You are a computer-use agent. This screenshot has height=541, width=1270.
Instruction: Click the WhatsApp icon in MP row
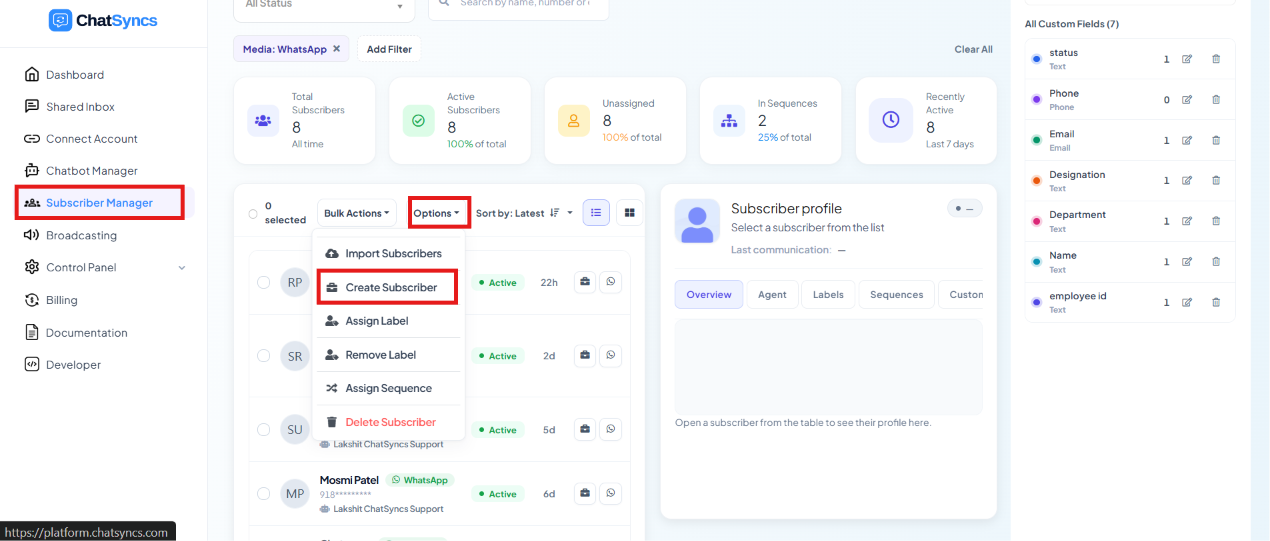611,493
